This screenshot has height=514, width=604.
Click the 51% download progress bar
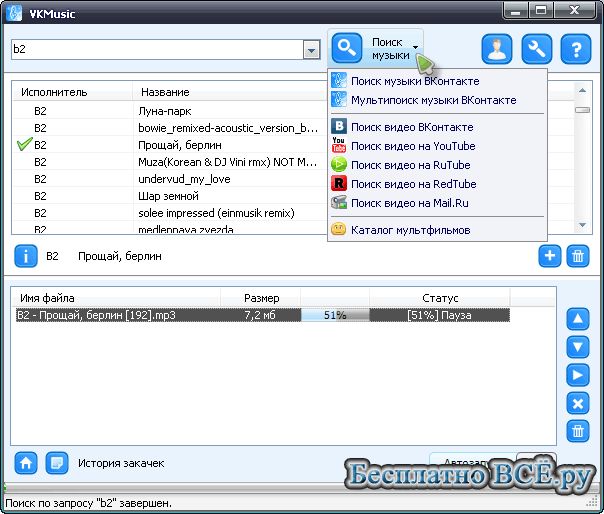tap(335, 315)
